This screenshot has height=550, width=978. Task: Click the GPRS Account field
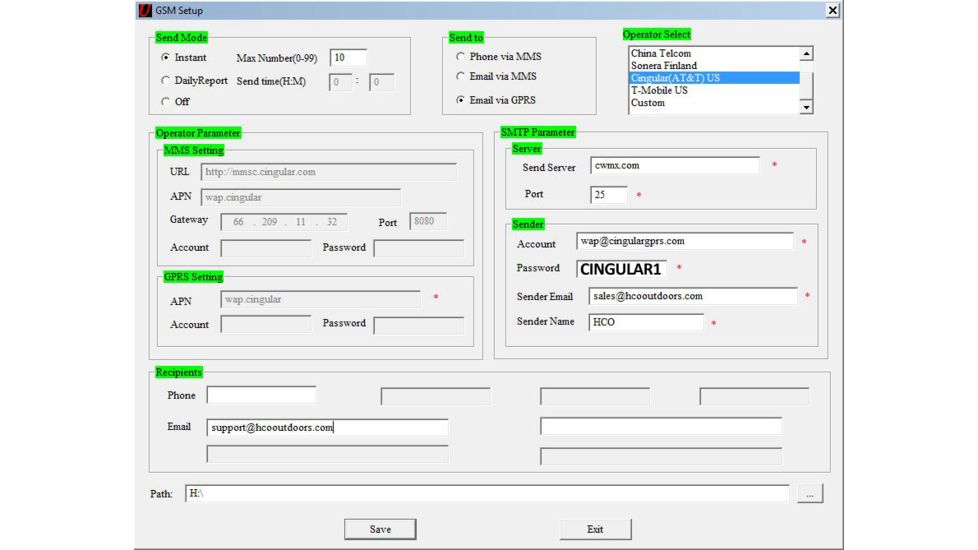click(x=266, y=324)
